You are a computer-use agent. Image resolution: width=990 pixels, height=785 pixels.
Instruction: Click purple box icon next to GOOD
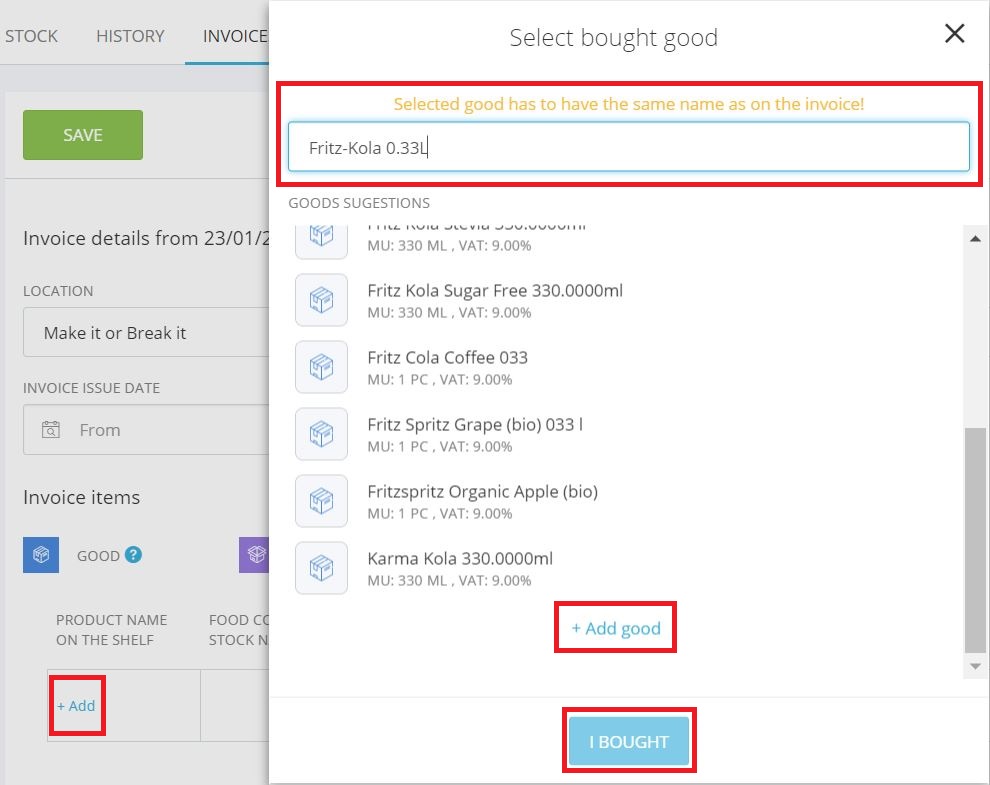click(254, 554)
